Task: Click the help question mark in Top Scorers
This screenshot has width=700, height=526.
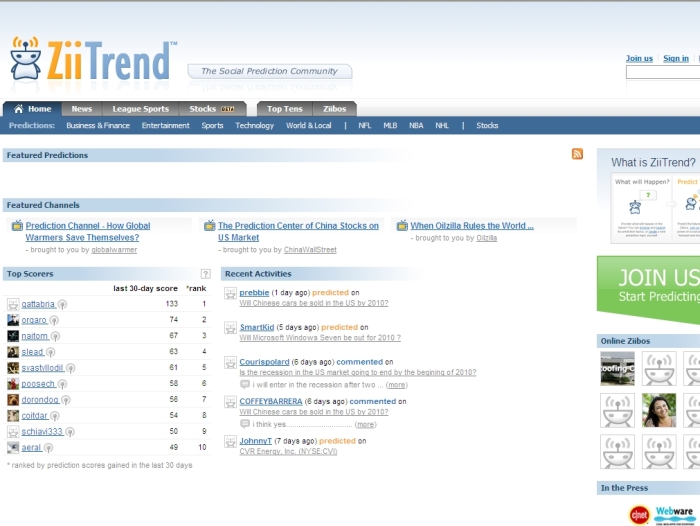Action: coord(205,274)
